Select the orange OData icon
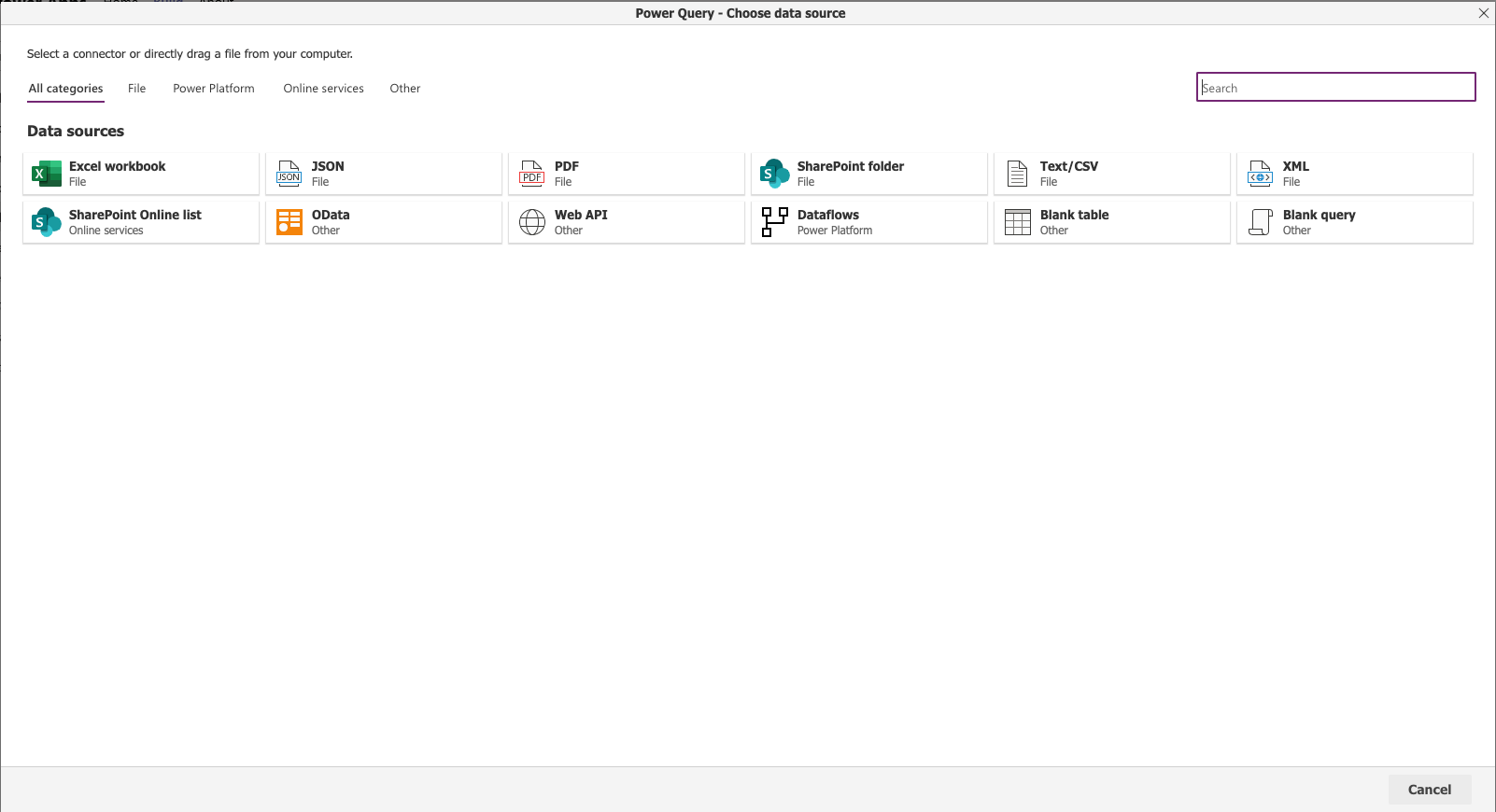 (289, 222)
